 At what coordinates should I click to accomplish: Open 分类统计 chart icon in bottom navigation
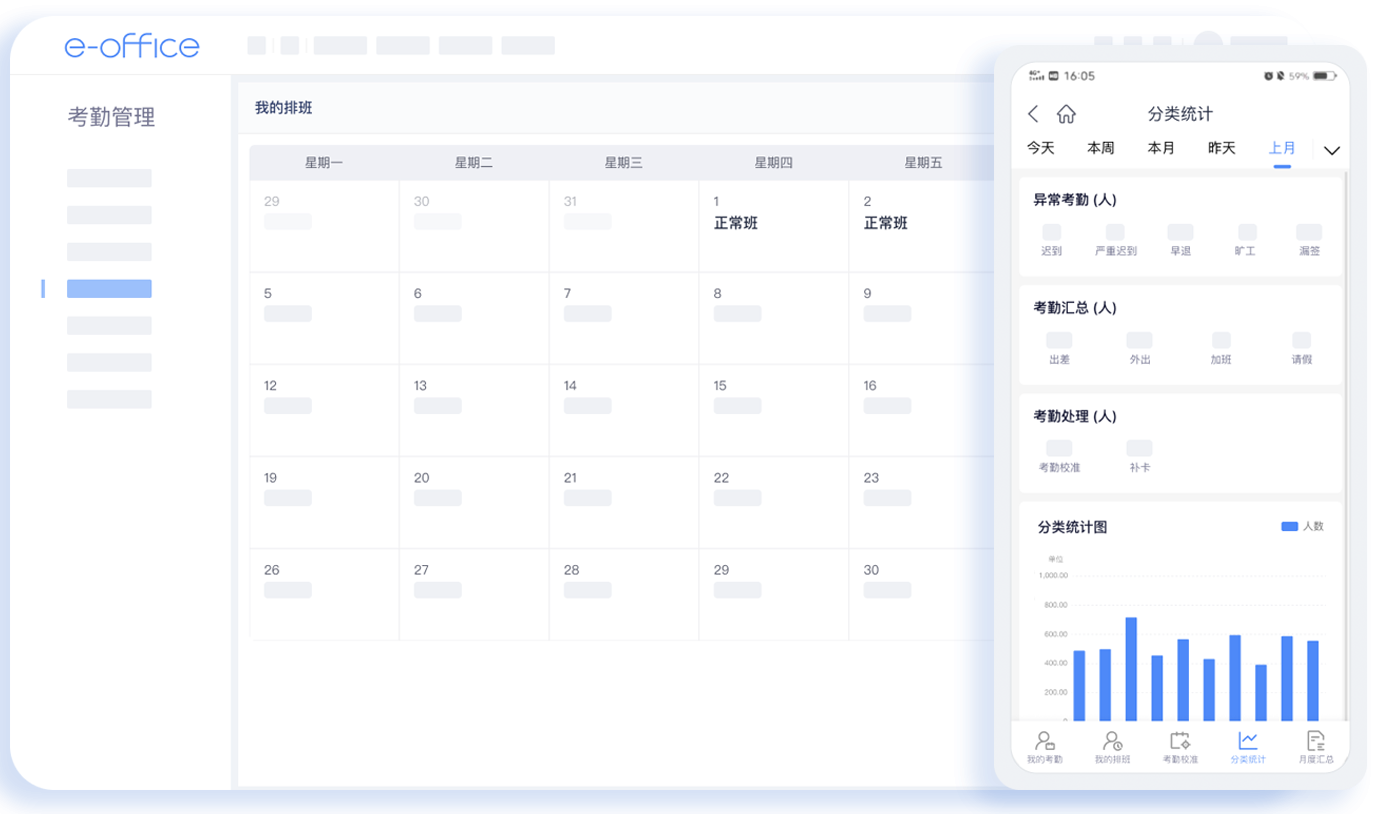coord(1248,741)
